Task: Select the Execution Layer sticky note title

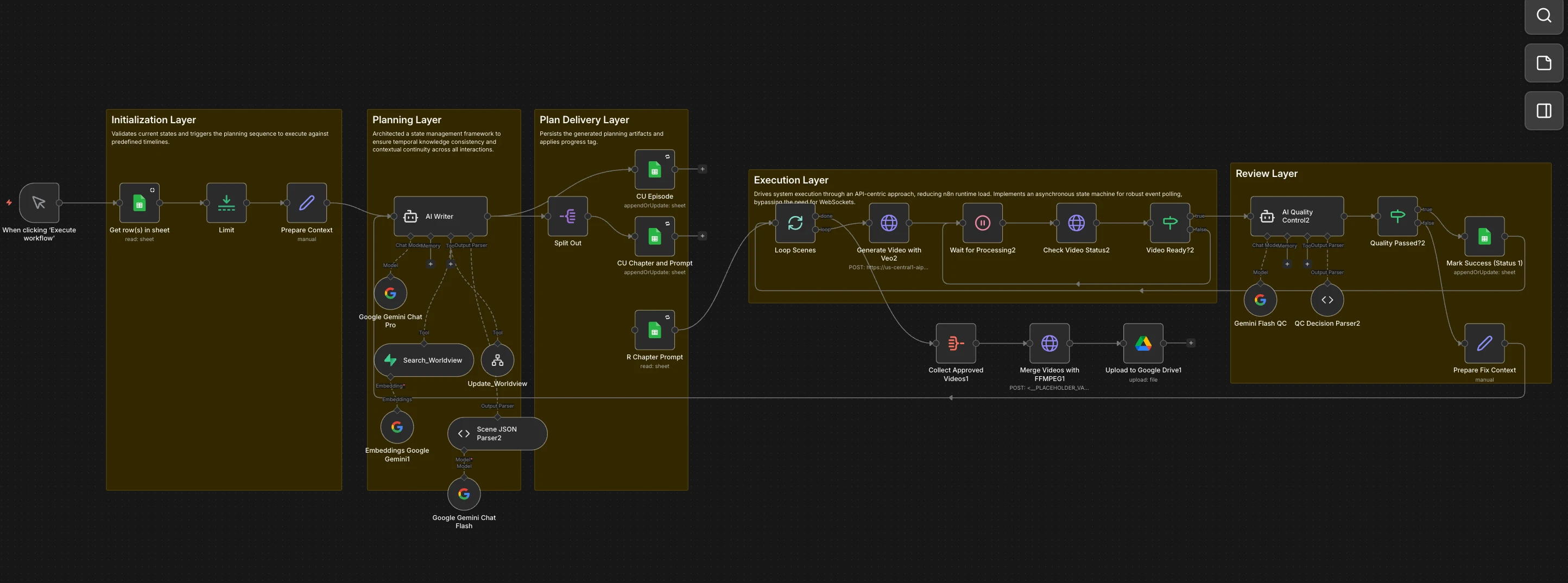Action: click(791, 180)
